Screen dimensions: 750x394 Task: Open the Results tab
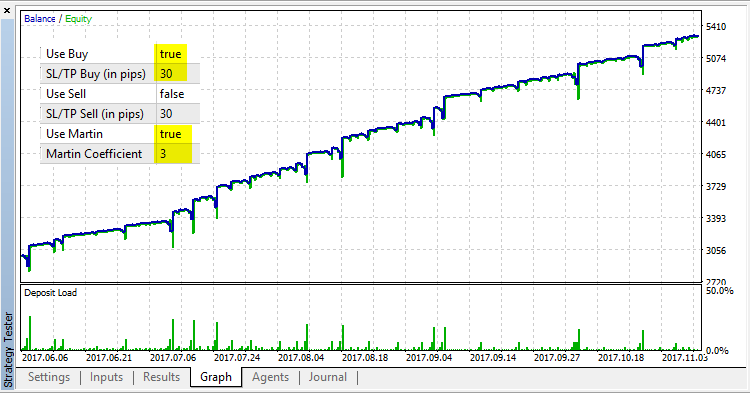click(x=161, y=377)
